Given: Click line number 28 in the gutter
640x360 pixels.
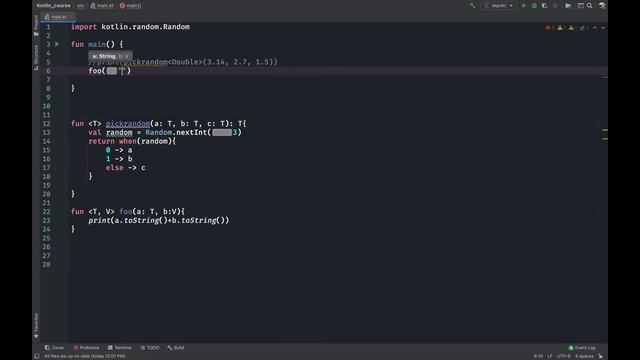Looking at the screenshot, I should tap(47, 264).
